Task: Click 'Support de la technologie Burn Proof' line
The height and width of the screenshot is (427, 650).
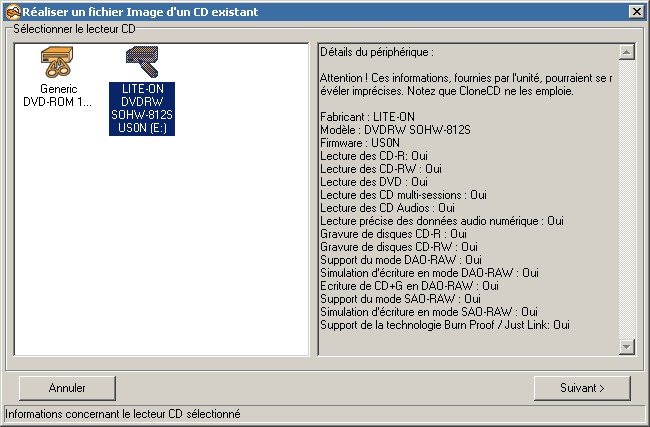Action: tap(445, 325)
